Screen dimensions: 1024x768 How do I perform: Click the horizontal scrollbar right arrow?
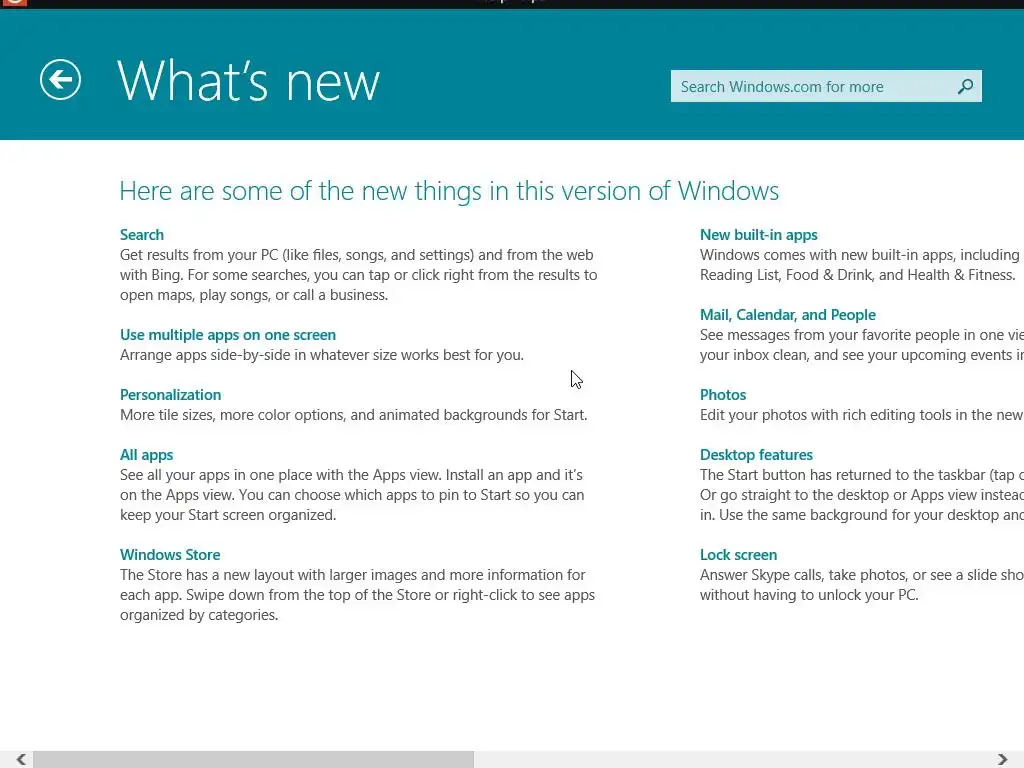[x=1002, y=759]
